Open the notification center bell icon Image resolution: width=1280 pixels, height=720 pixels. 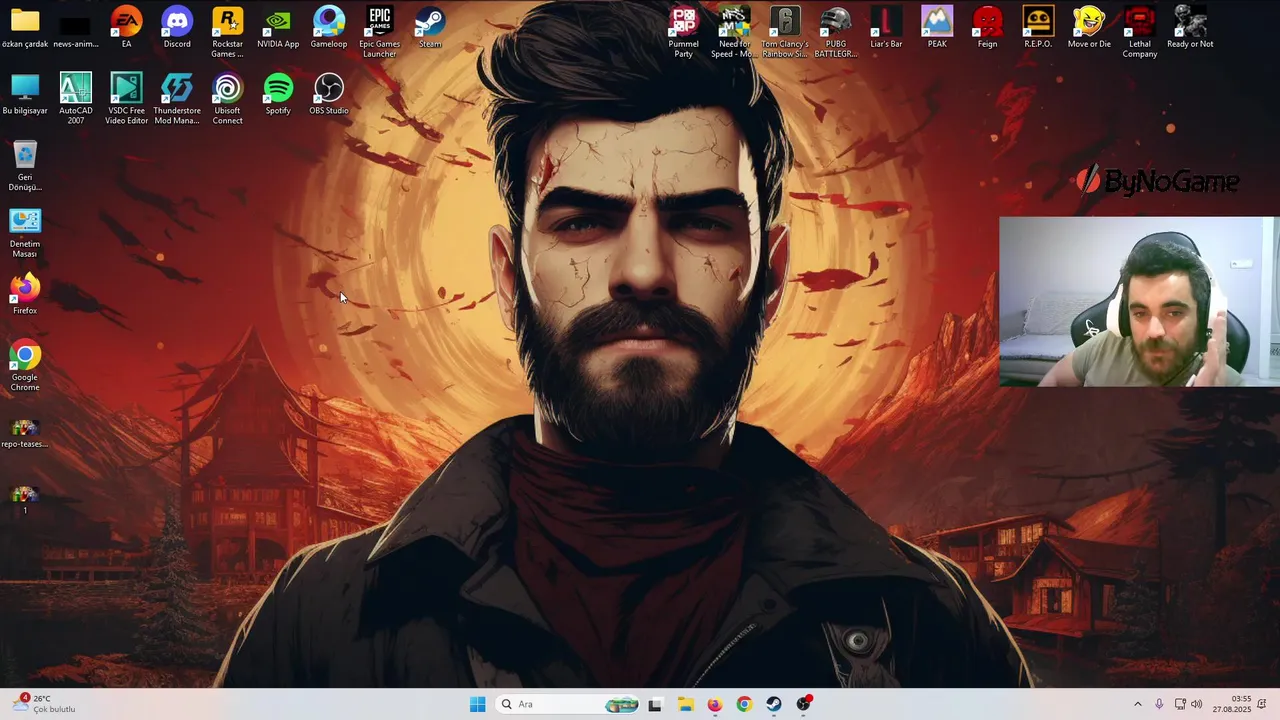(1263, 704)
